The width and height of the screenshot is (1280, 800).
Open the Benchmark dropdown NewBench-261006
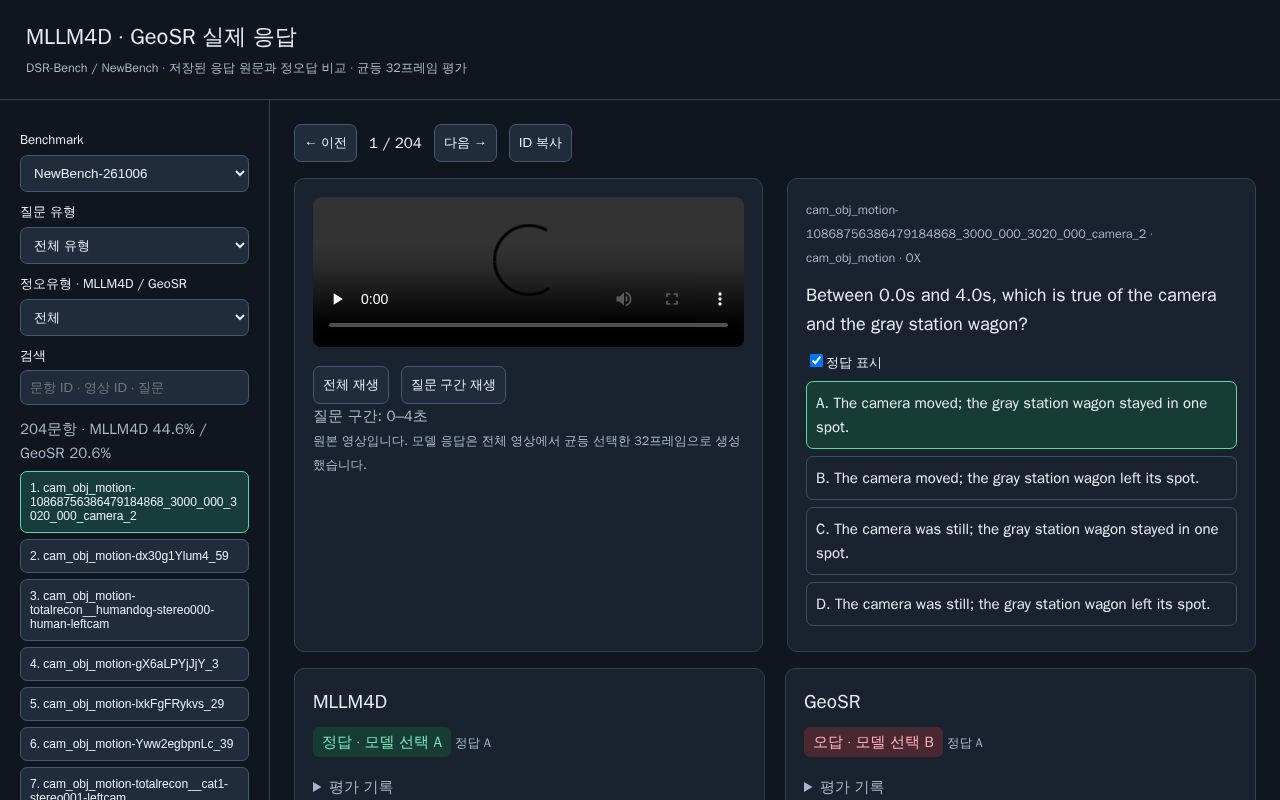click(134, 173)
